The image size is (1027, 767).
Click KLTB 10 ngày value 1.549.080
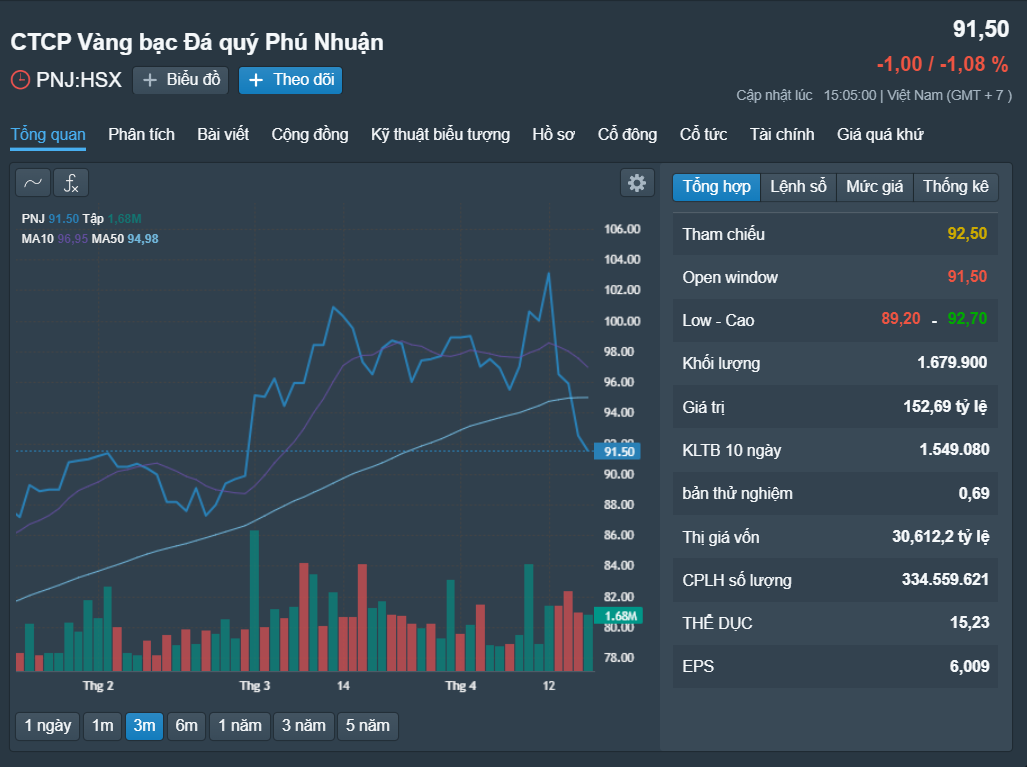click(x=954, y=449)
